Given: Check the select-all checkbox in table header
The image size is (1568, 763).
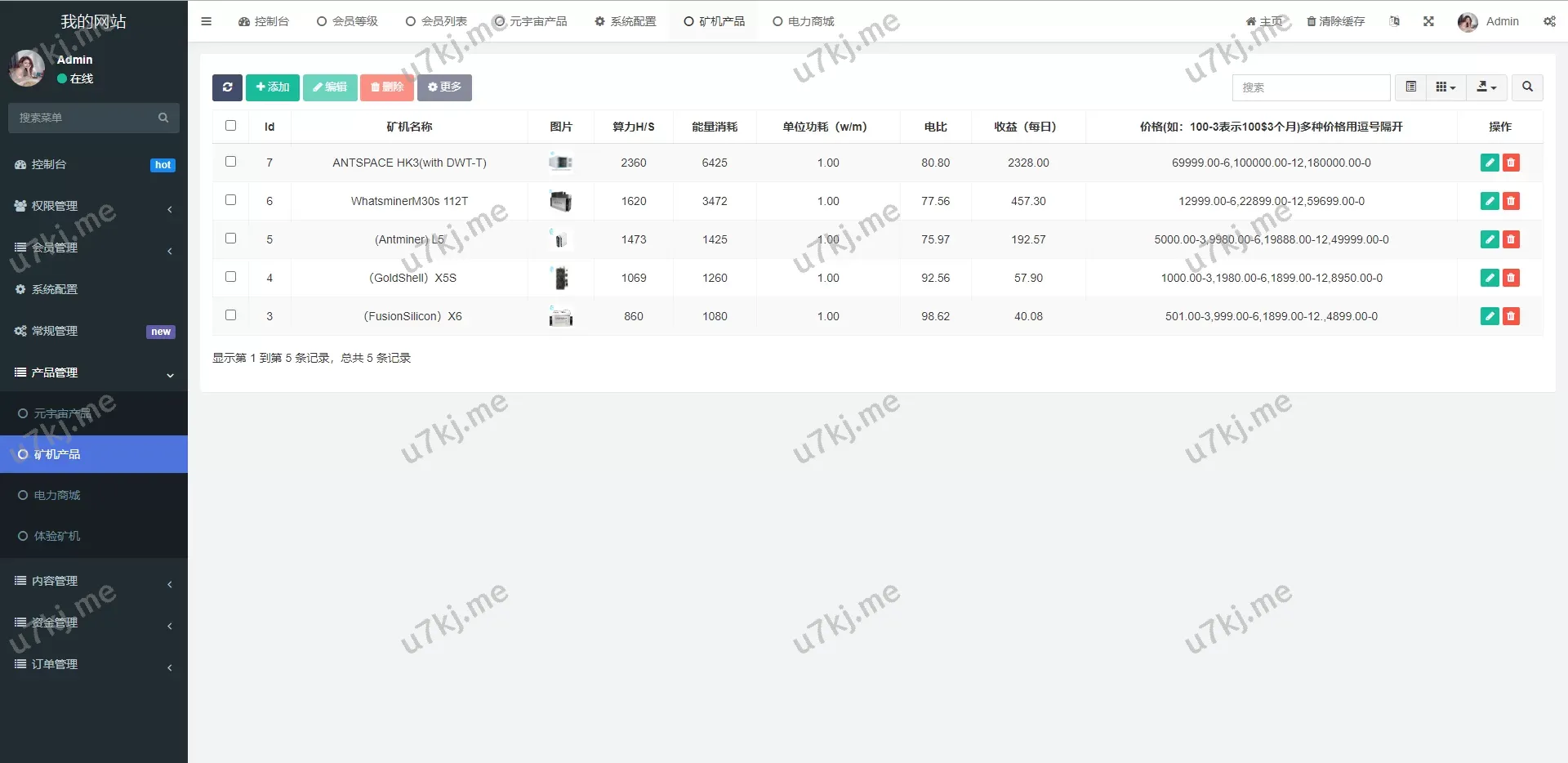Looking at the screenshot, I should [230, 126].
